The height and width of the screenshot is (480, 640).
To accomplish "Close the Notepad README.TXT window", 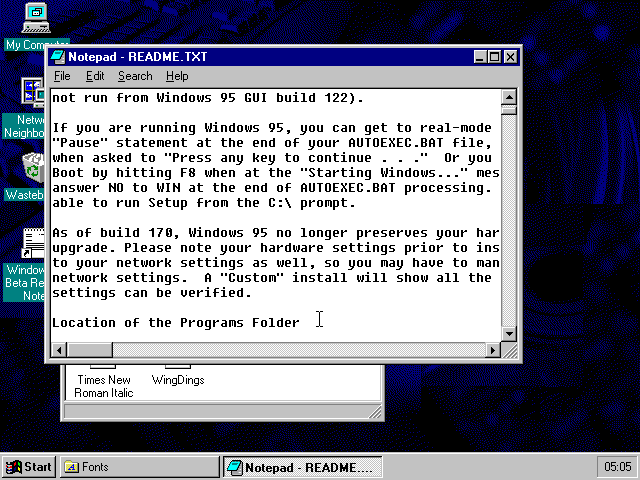I will [510, 57].
